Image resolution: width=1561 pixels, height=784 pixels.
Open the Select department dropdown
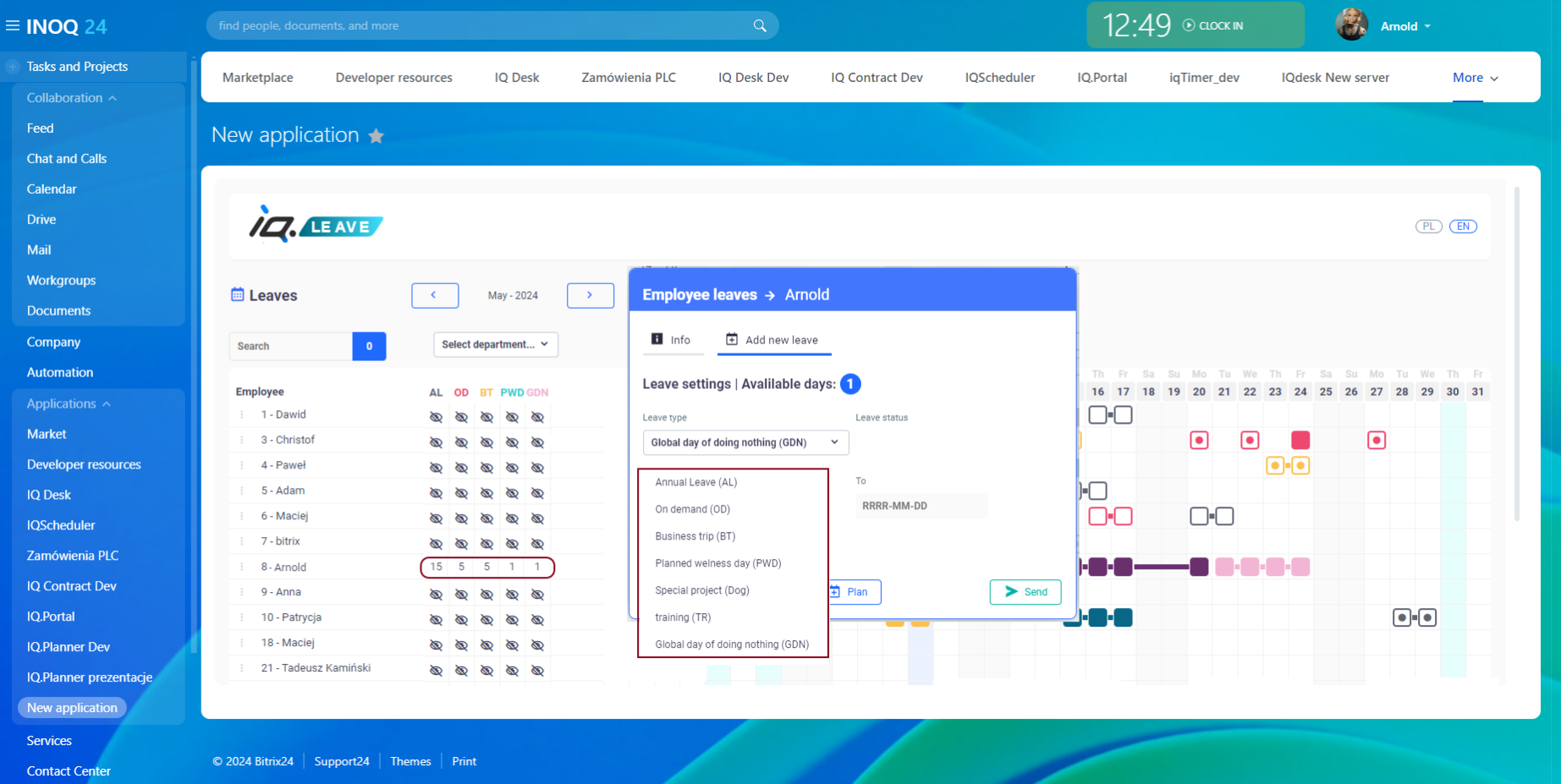point(496,344)
